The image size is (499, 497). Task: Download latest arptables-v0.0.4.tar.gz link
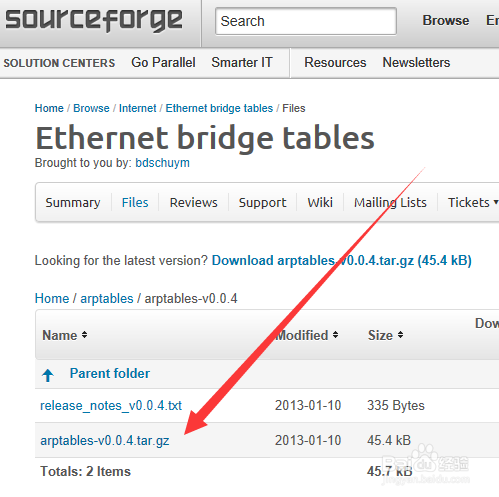click(342, 260)
